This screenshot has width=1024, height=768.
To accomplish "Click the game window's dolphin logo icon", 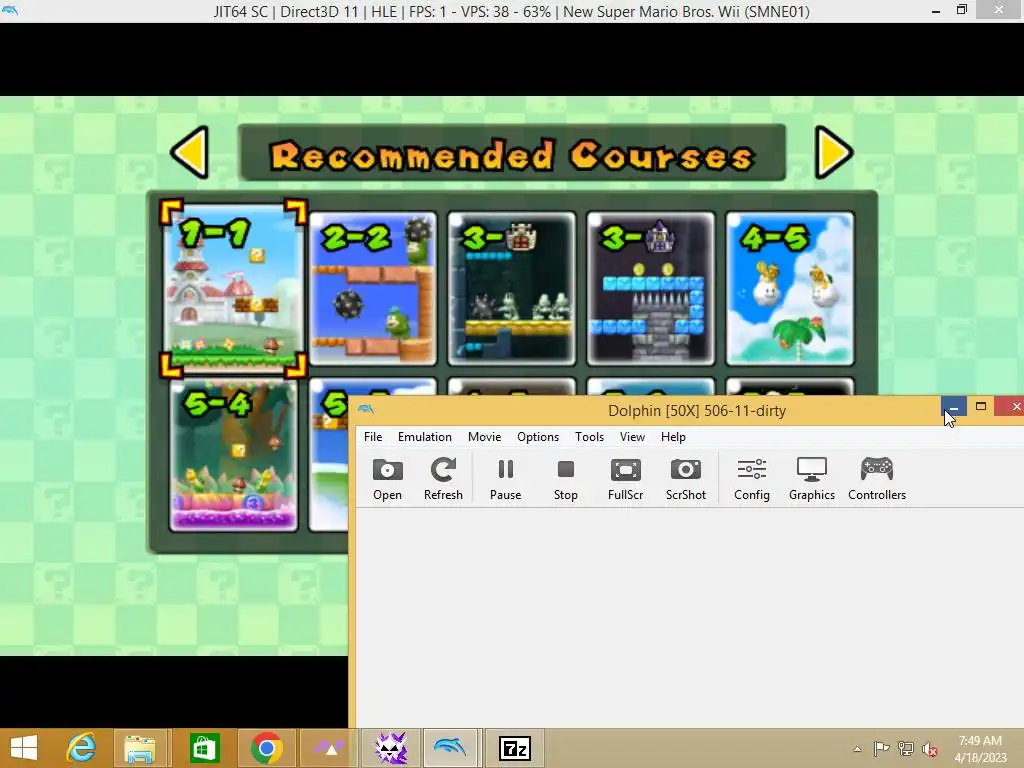I will [9, 10].
